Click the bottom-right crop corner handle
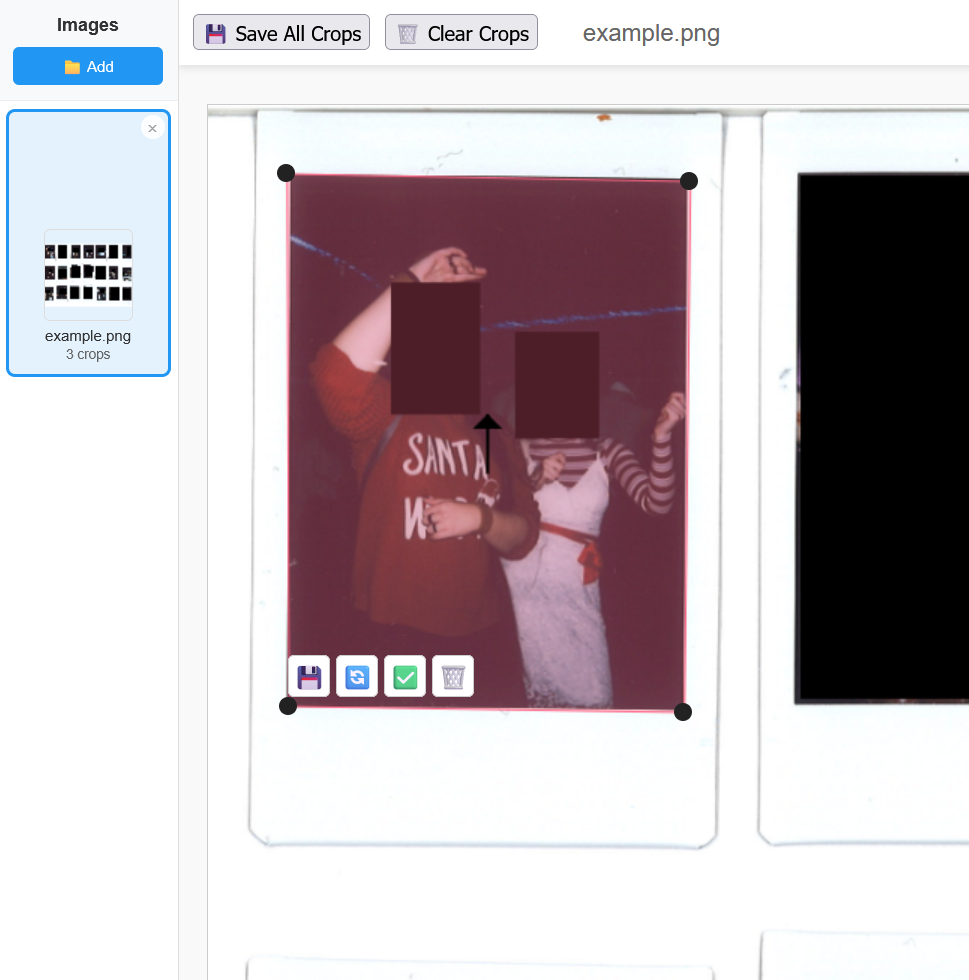969x980 pixels. [x=683, y=712]
